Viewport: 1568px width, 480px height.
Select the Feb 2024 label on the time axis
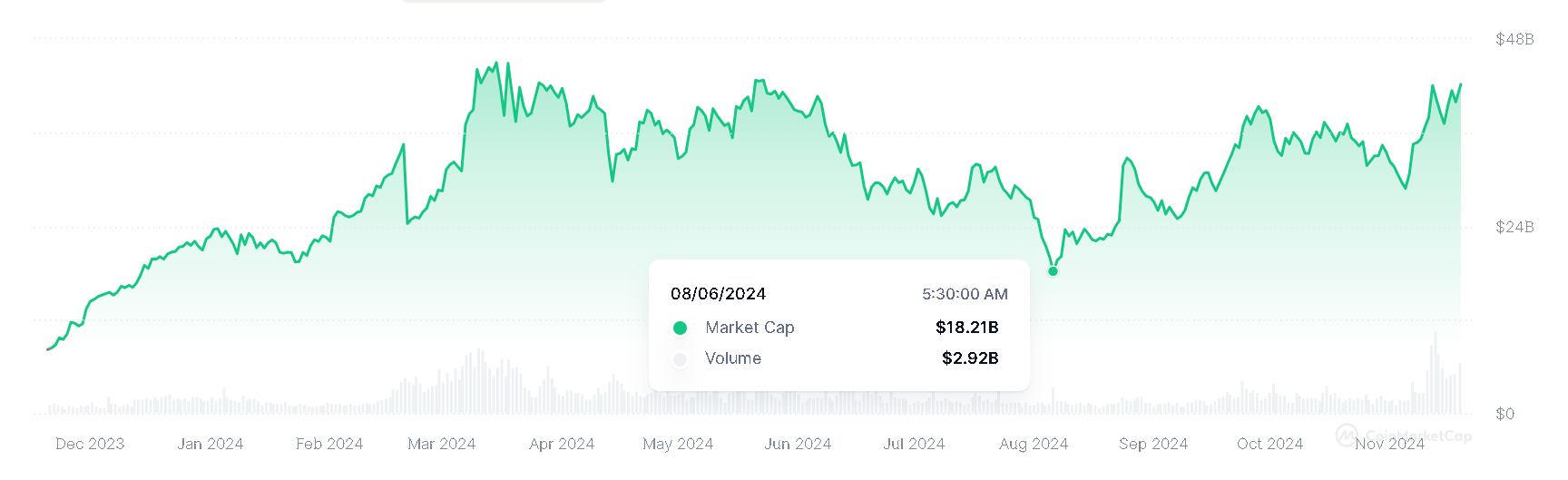pyautogui.click(x=329, y=444)
